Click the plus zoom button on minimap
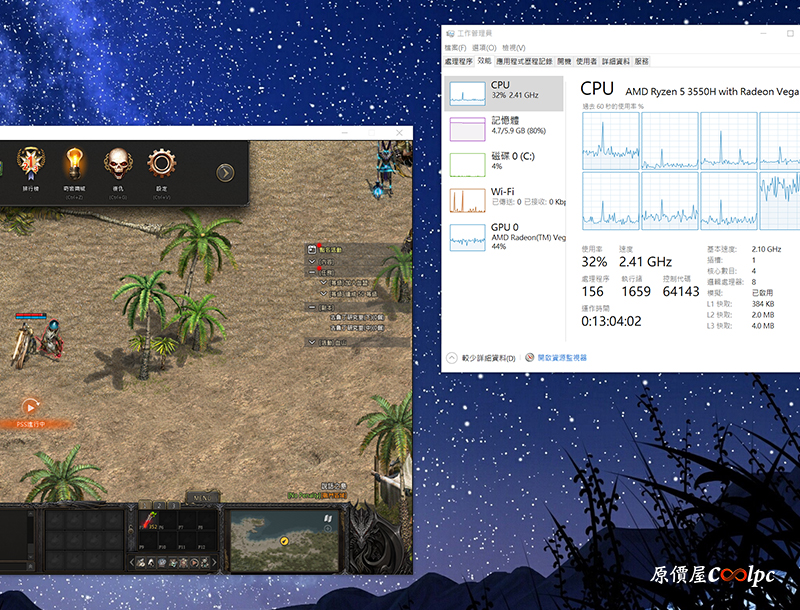Viewport: 800px width, 610px height. click(x=328, y=529)
